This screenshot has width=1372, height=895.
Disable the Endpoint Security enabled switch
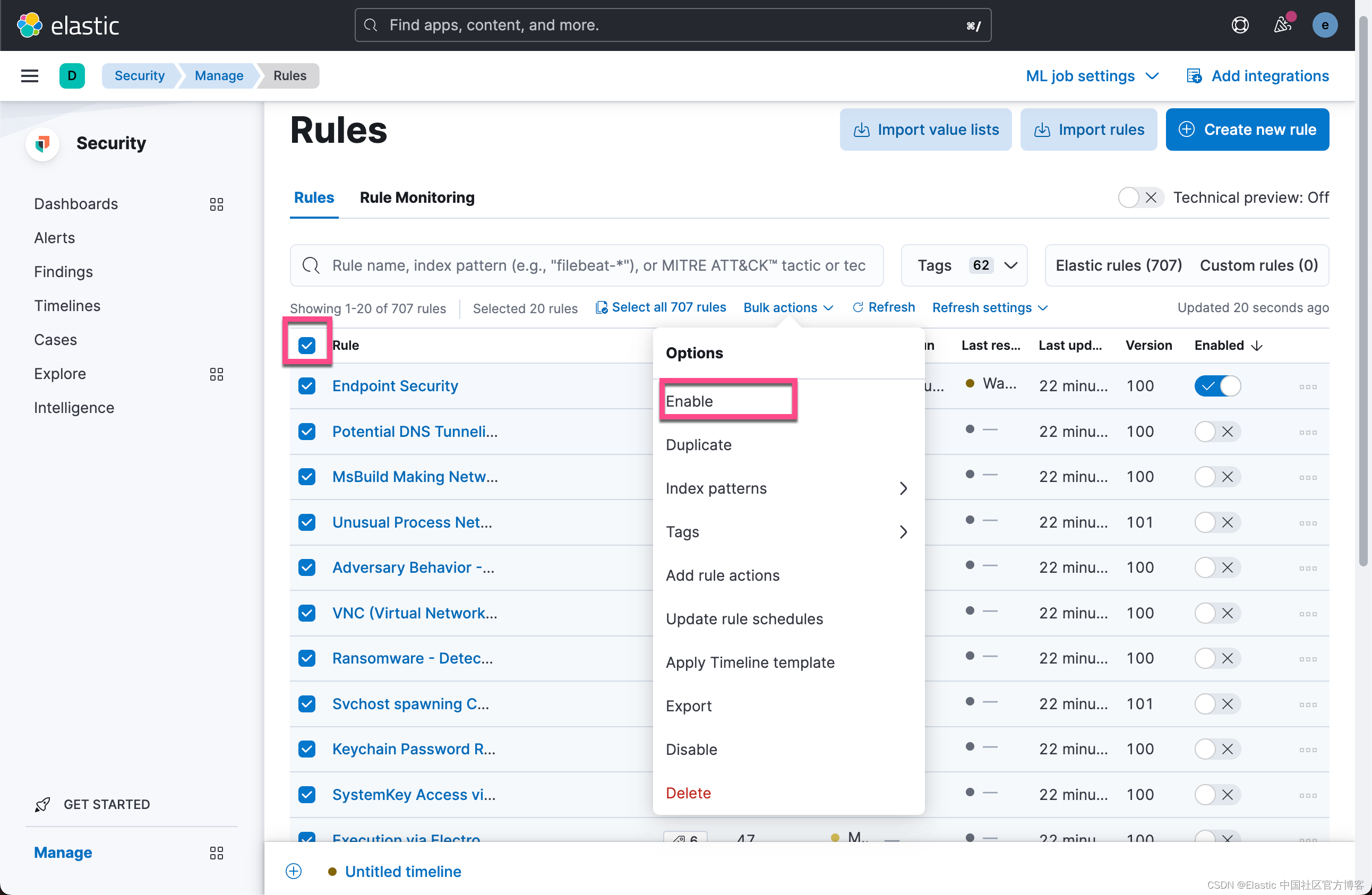pyautogui.click(x=1217, y=386)
